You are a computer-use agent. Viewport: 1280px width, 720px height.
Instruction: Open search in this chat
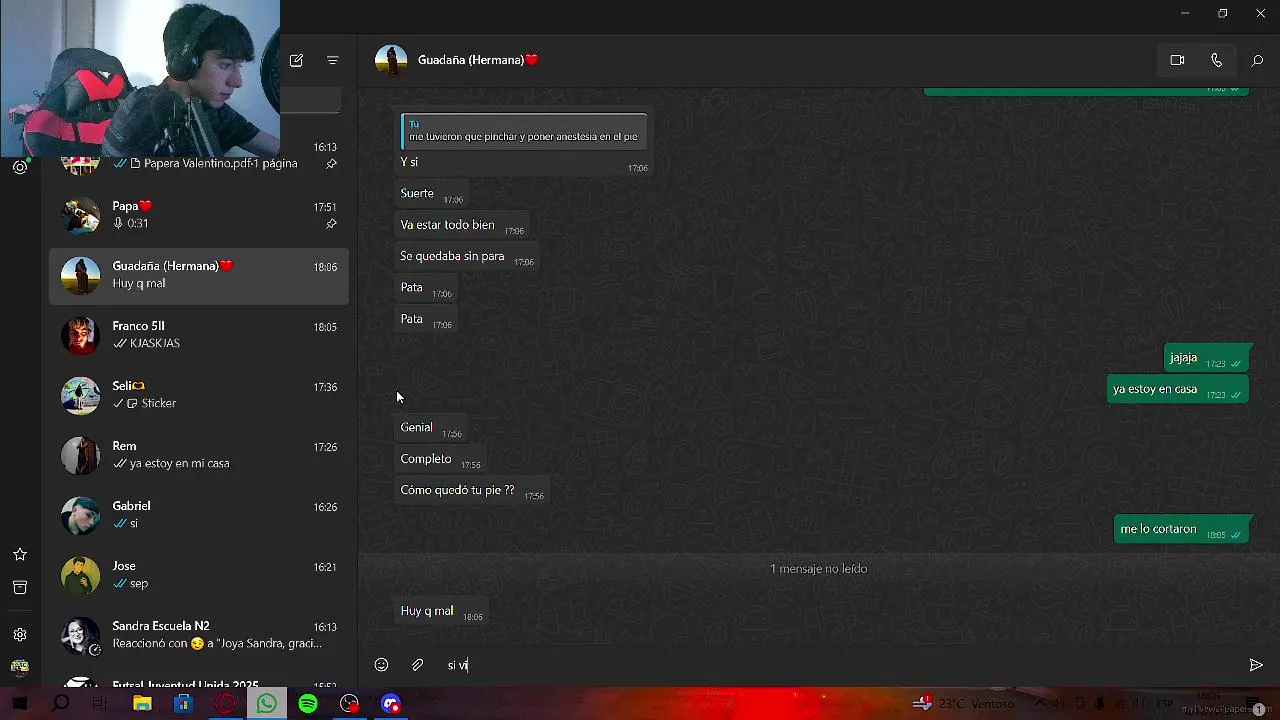click(x=1257, y=60)
